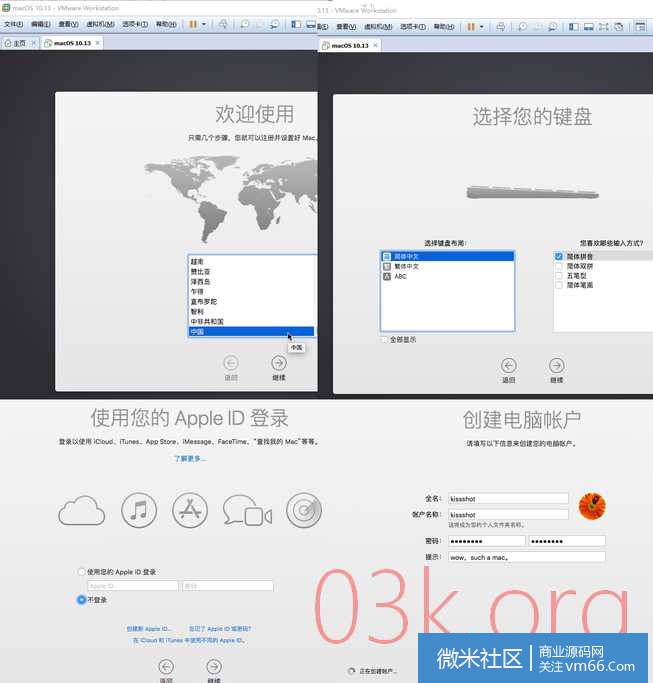Toggle thumbnail bar icon in right VMware window
This screenshot has width=653, height=683.
click(589, 27)
